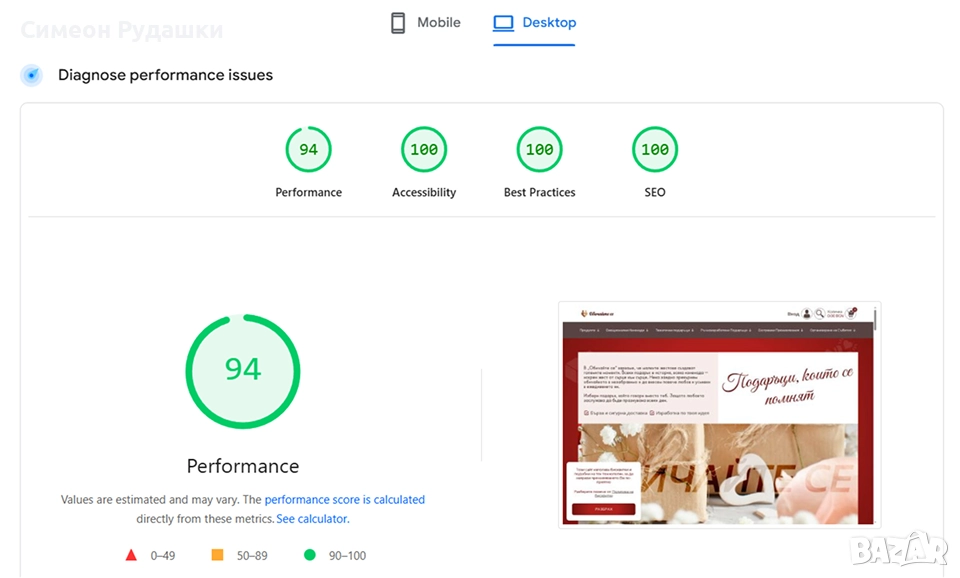Viewport: 960px width, 578px height.
Task: Click the red triangle 0–49 legend marker
Action: (x=131, y=555)
